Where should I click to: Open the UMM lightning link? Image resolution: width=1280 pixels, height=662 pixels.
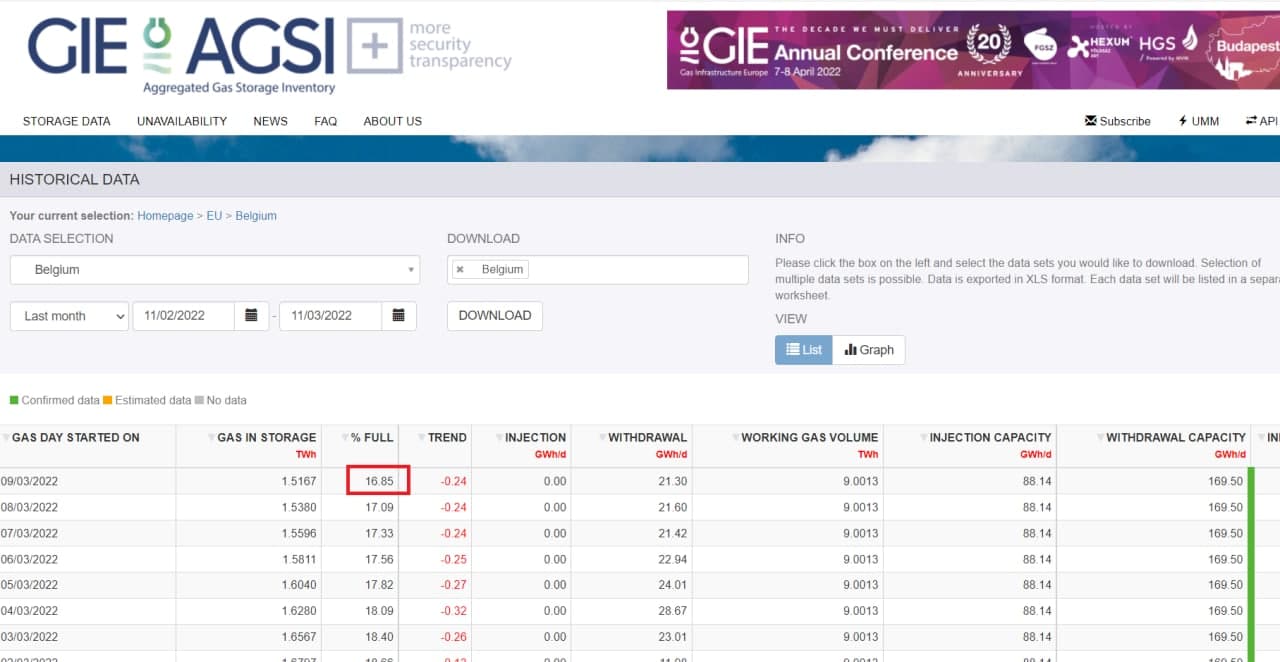pyautogui.click(x=1198, y=121)
